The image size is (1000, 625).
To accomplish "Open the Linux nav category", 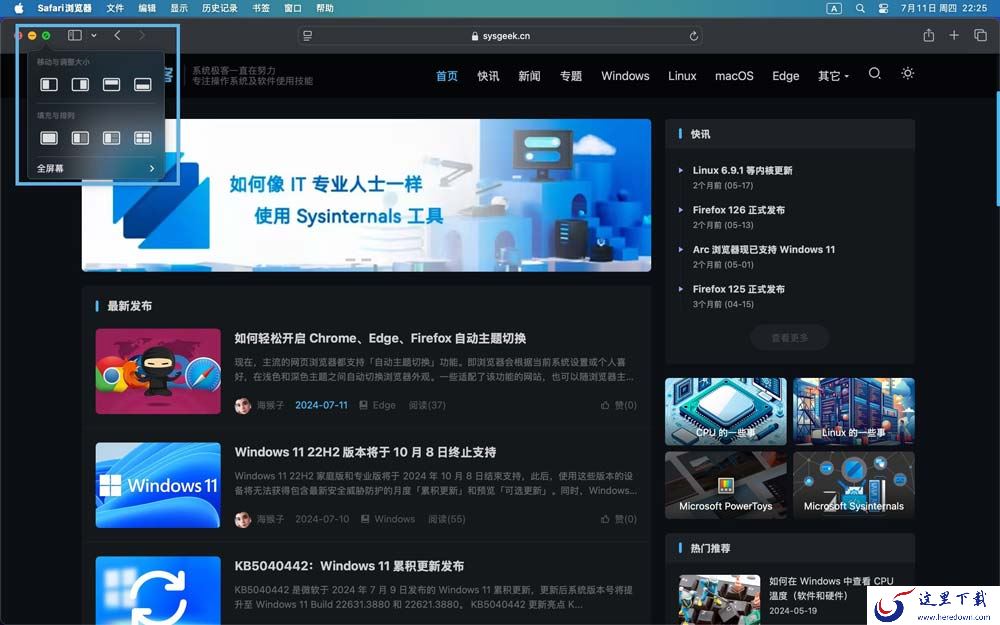I will click(x=682, y=76).
